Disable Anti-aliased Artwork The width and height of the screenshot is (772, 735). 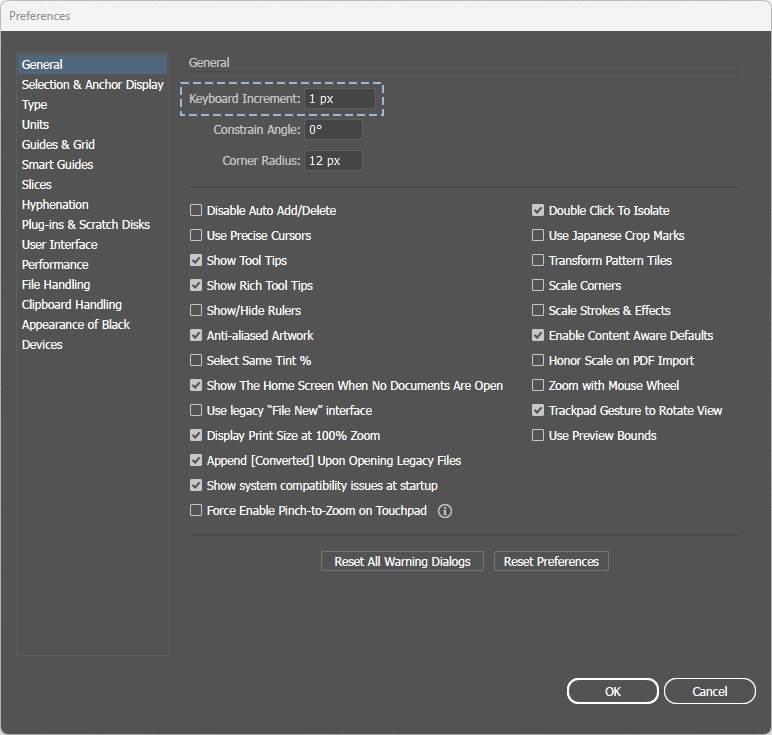[196, 335]
